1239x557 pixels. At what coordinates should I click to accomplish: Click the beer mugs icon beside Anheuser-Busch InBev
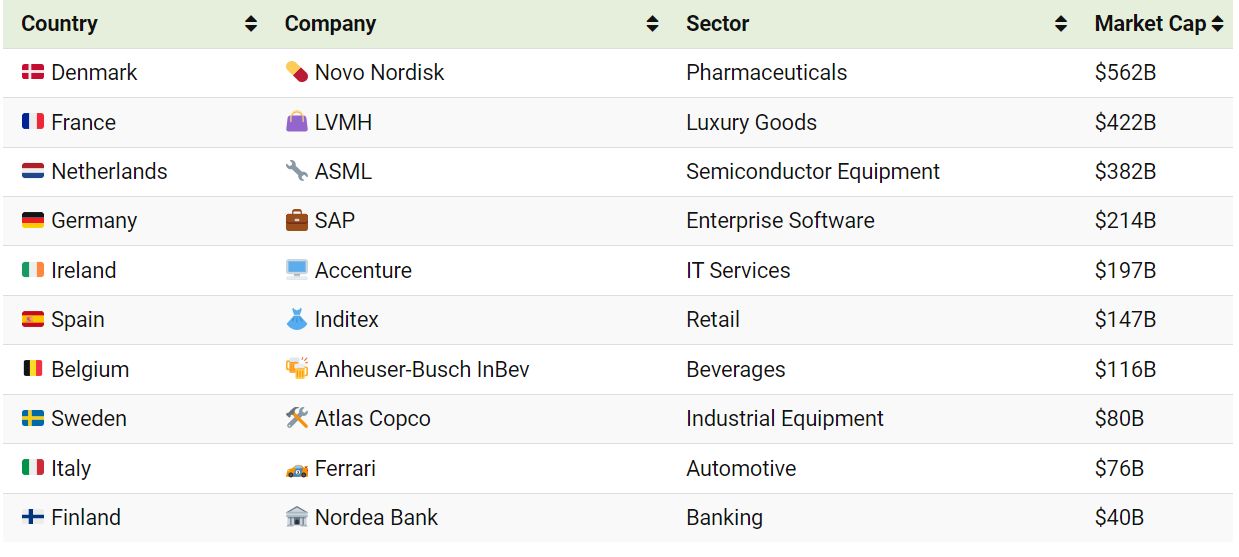[296, 369]
